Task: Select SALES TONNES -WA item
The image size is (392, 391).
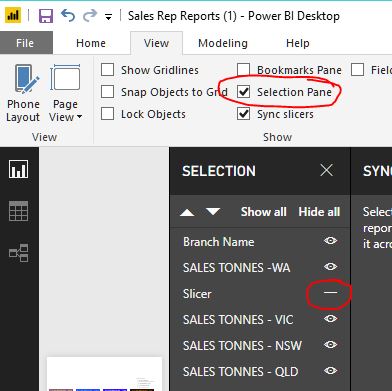Action: [x=236, y=268]
